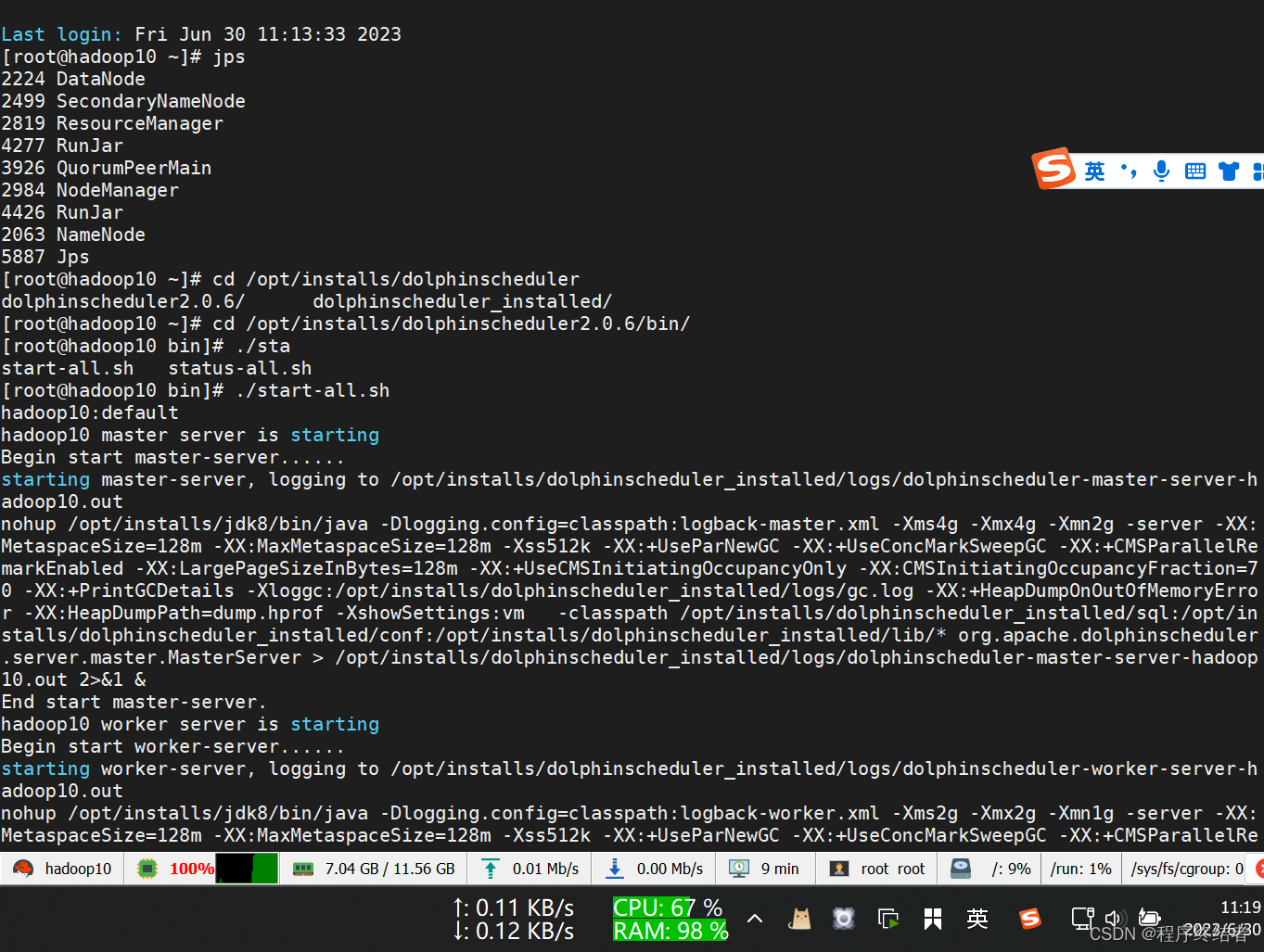Click the 'status-all.sh' completion suggestion

coord(240,368)
